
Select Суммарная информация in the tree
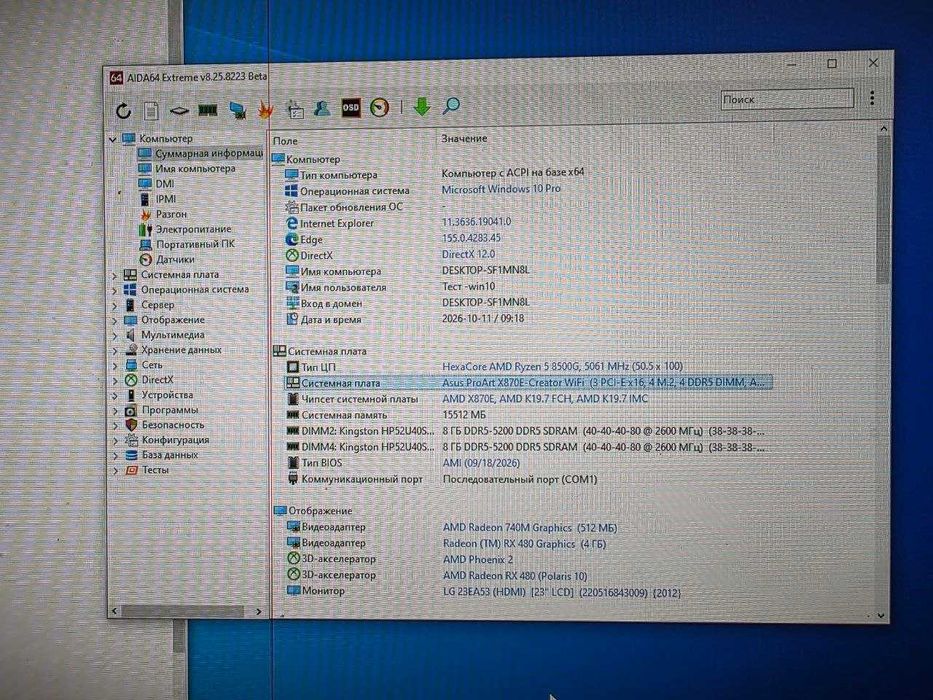201,154
